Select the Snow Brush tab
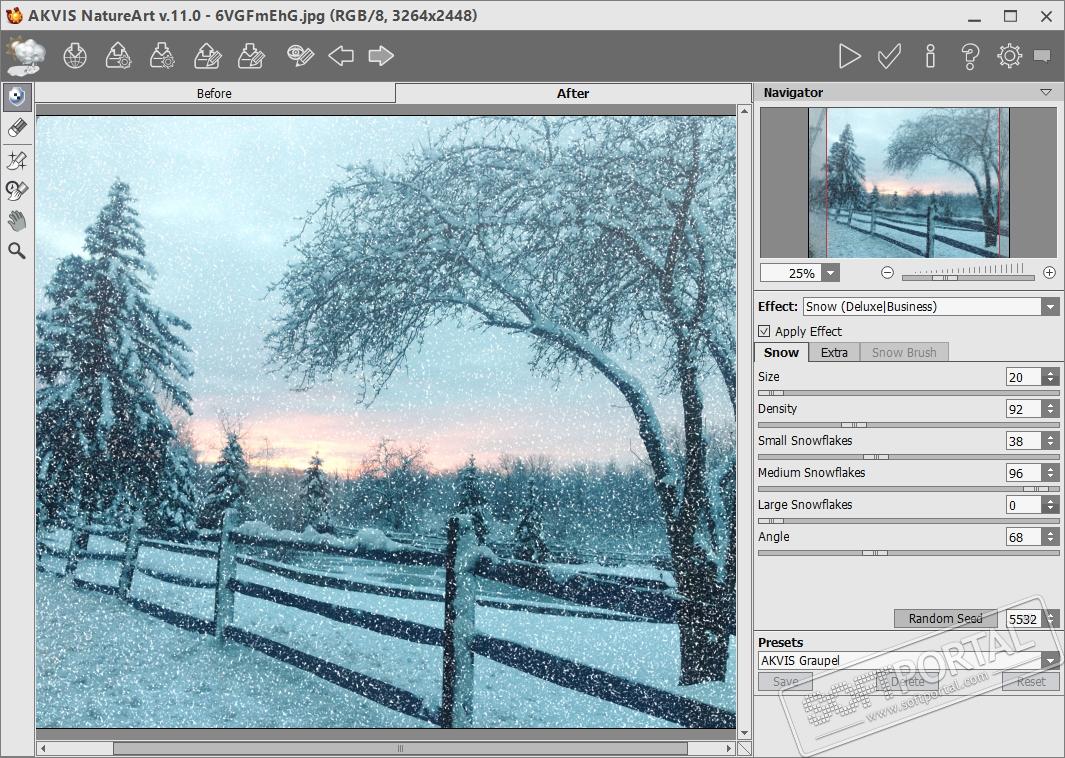Image resolution: width=1065 pixels, height=758 pixels. [904, 352]
